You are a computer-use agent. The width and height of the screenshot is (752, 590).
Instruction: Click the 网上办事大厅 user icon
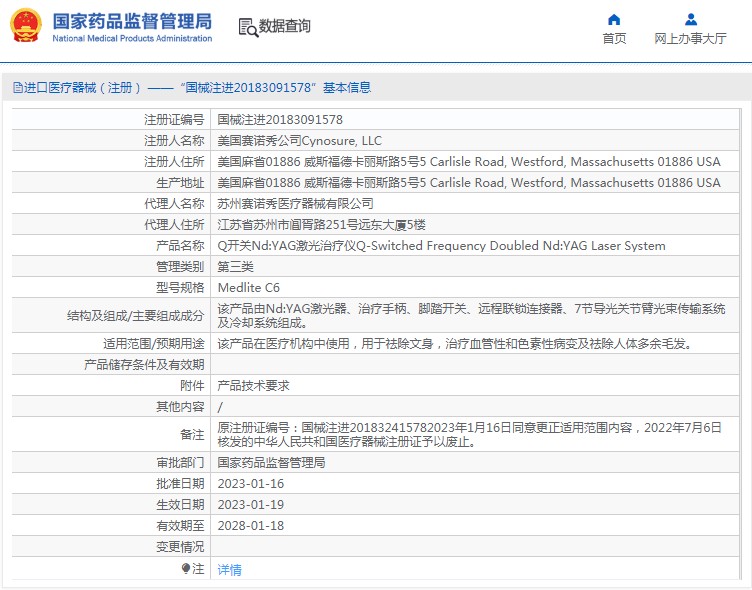[x=691, y=20]
